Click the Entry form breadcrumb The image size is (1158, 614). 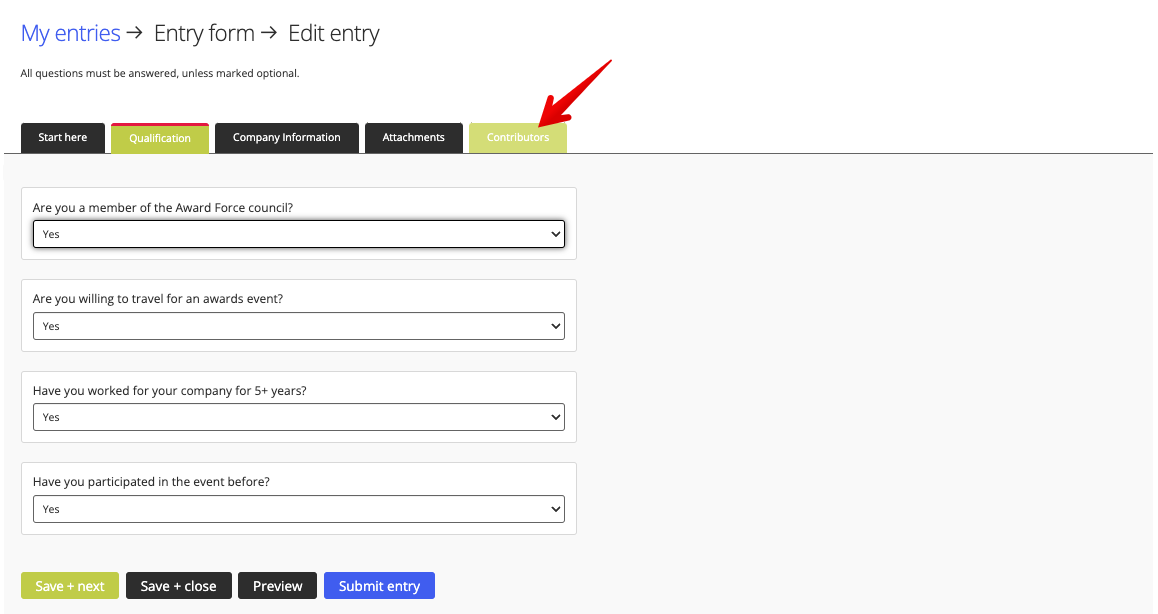[x=204, y=32]
